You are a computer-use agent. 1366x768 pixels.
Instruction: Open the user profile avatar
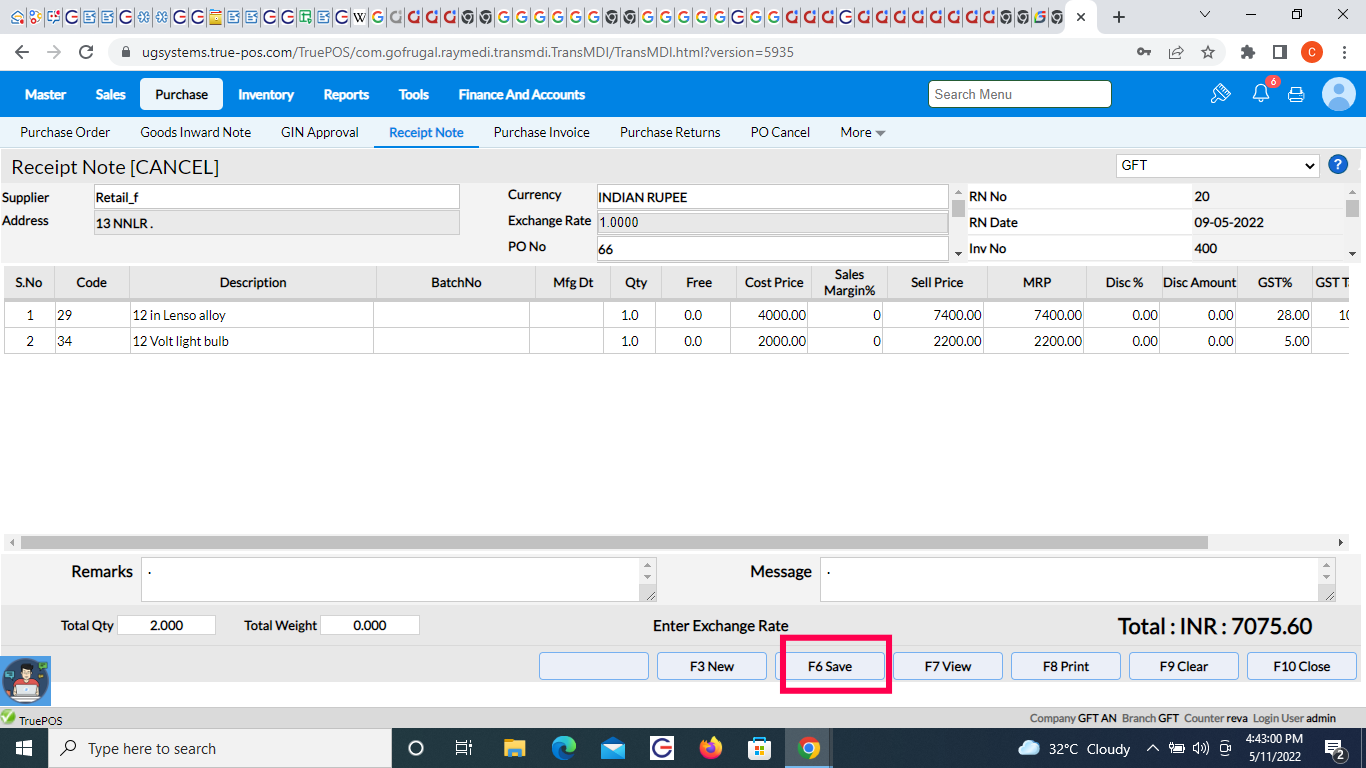coord(1338,94)
